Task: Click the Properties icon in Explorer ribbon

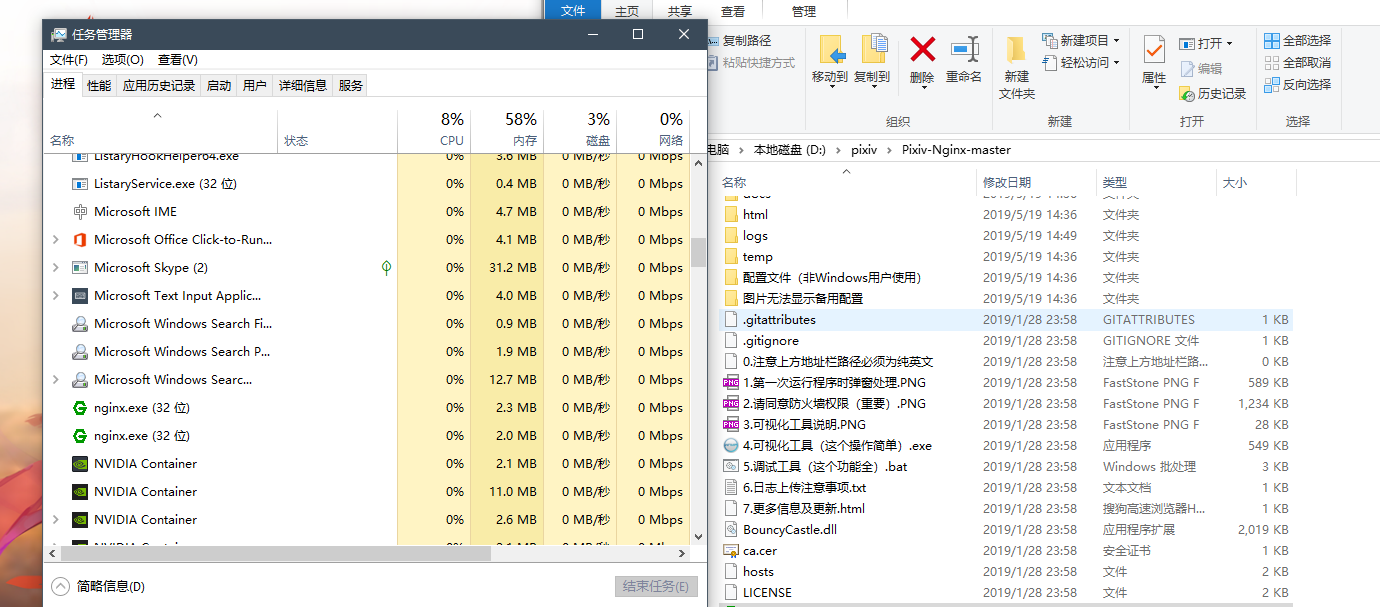Action: [x=1154, y=49]
